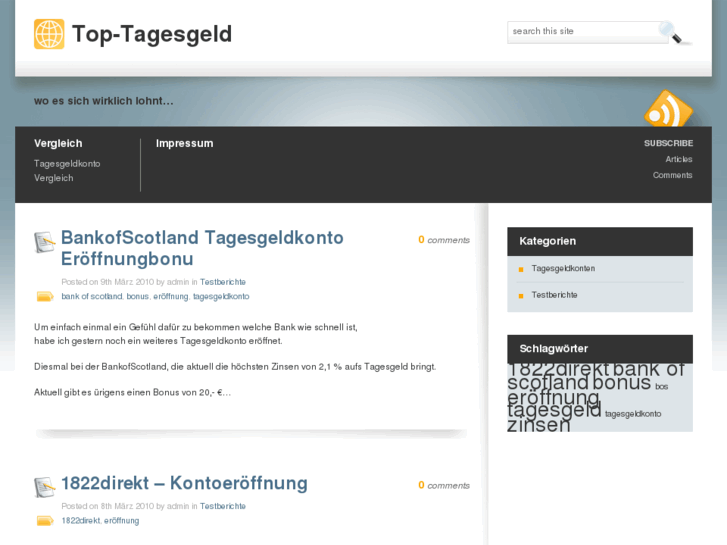Click the 'eröffnung' tag in the Schlagwörter cloud

point(554,398)
